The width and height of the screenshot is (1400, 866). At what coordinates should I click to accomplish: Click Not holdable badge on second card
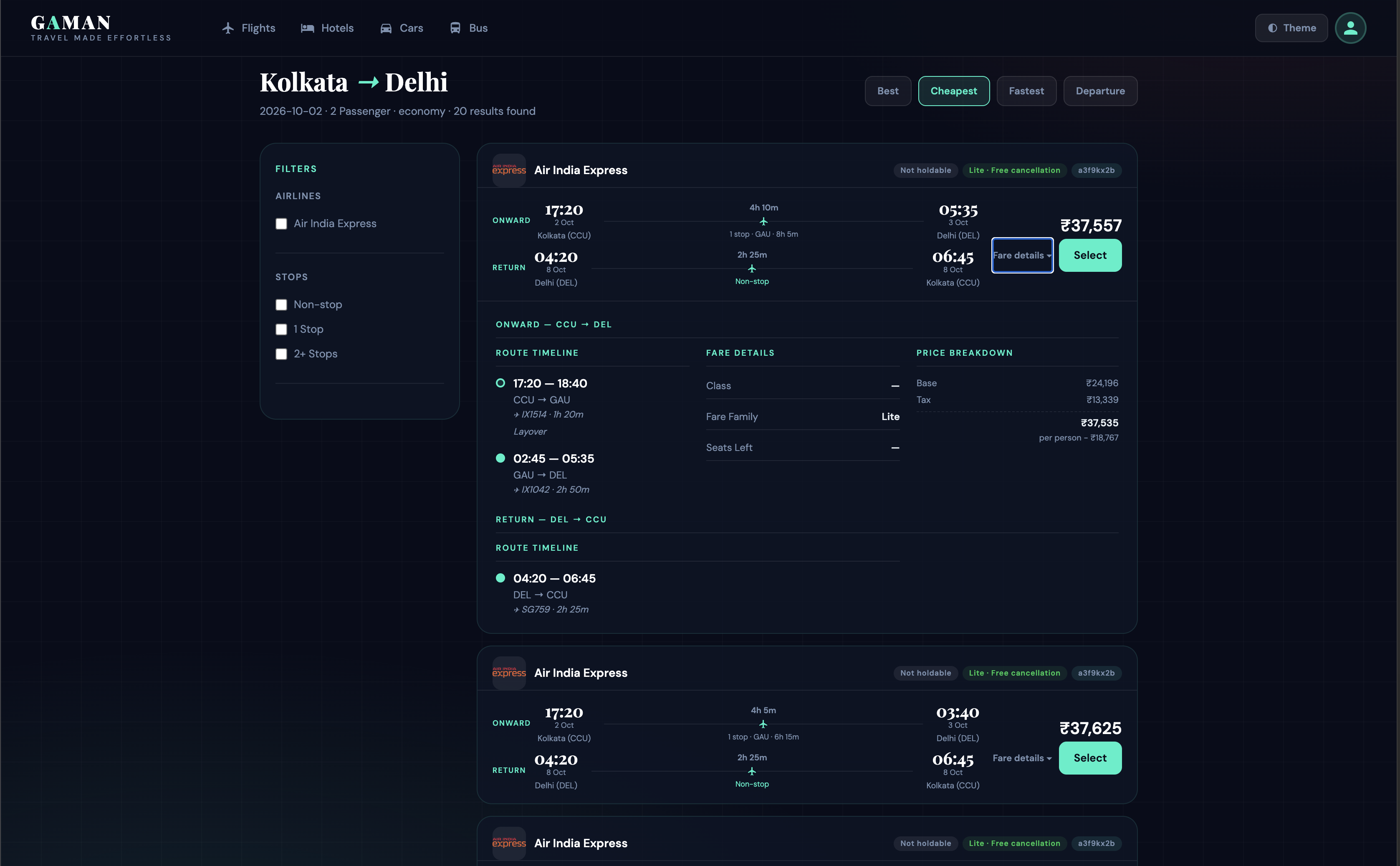(x=925, y=673)
